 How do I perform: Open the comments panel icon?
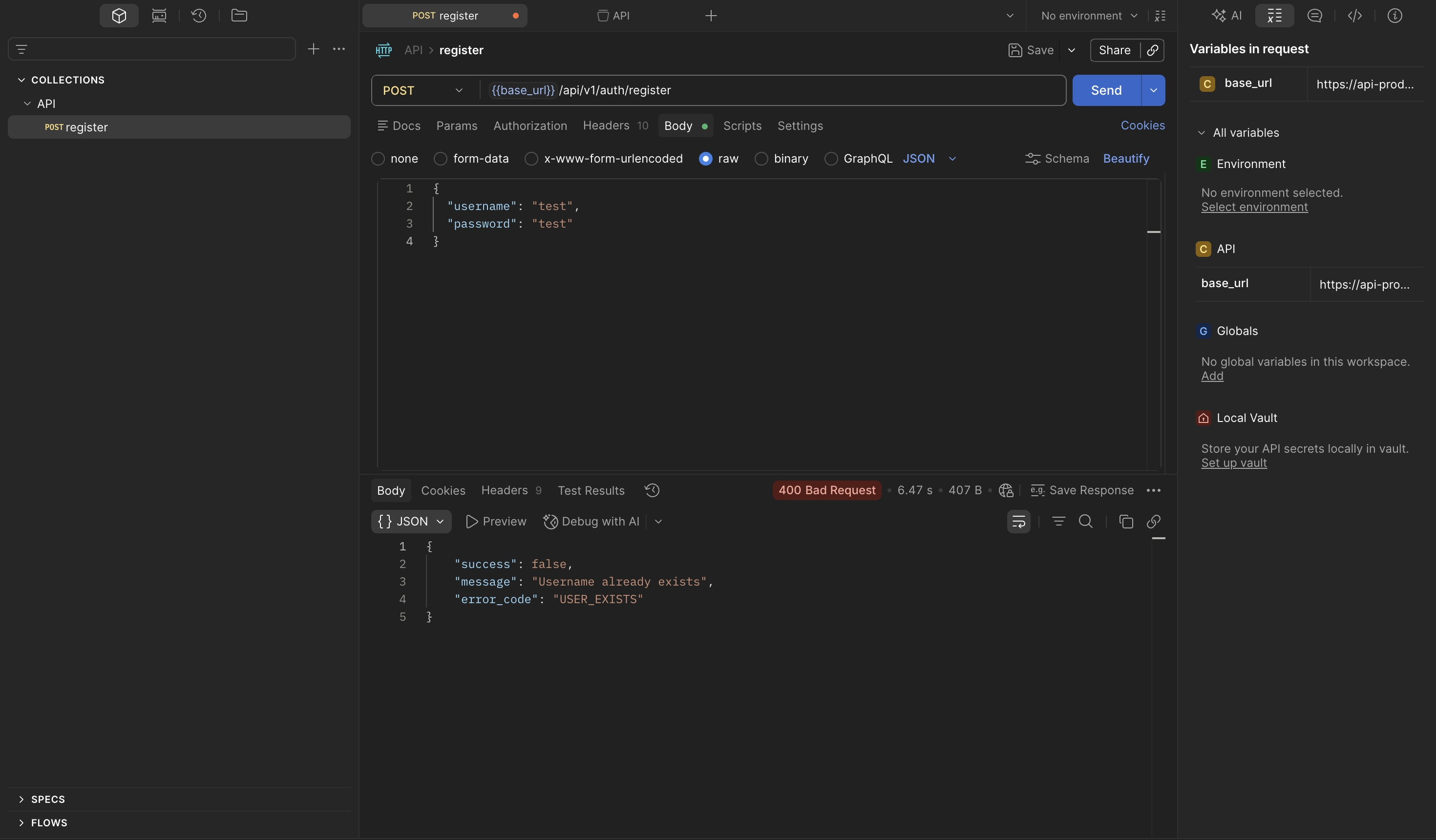(x=1315, y=16)
